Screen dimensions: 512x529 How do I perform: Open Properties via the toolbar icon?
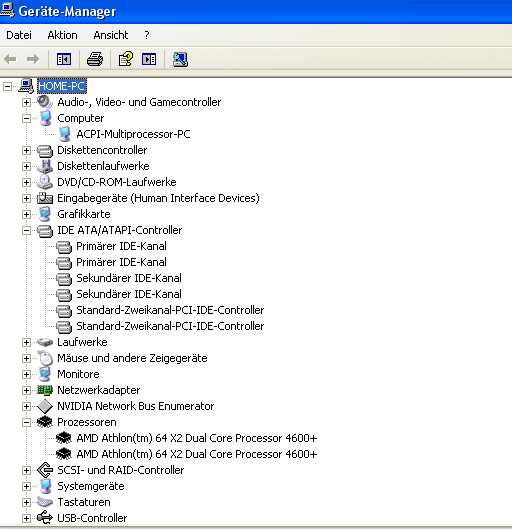[125, 59]
